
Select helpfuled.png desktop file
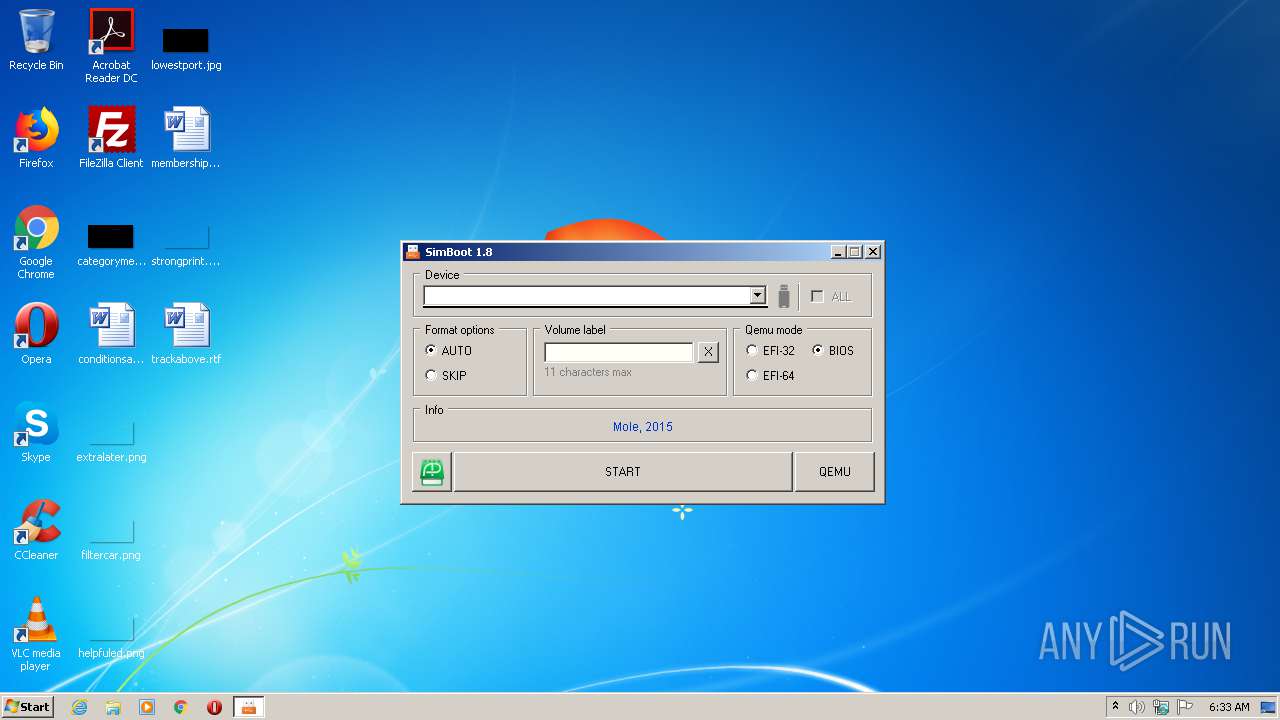tap(111, 637)
